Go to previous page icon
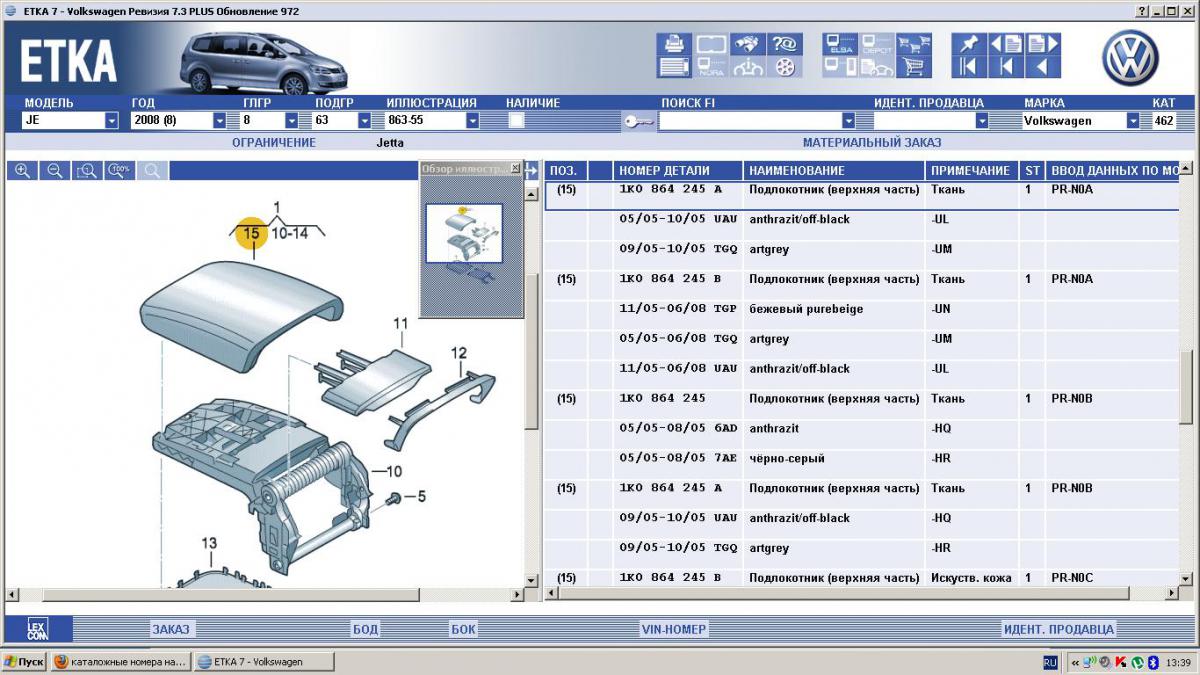The height and width of the screenshot is (675, 1200). click(x=1006, y=44)
